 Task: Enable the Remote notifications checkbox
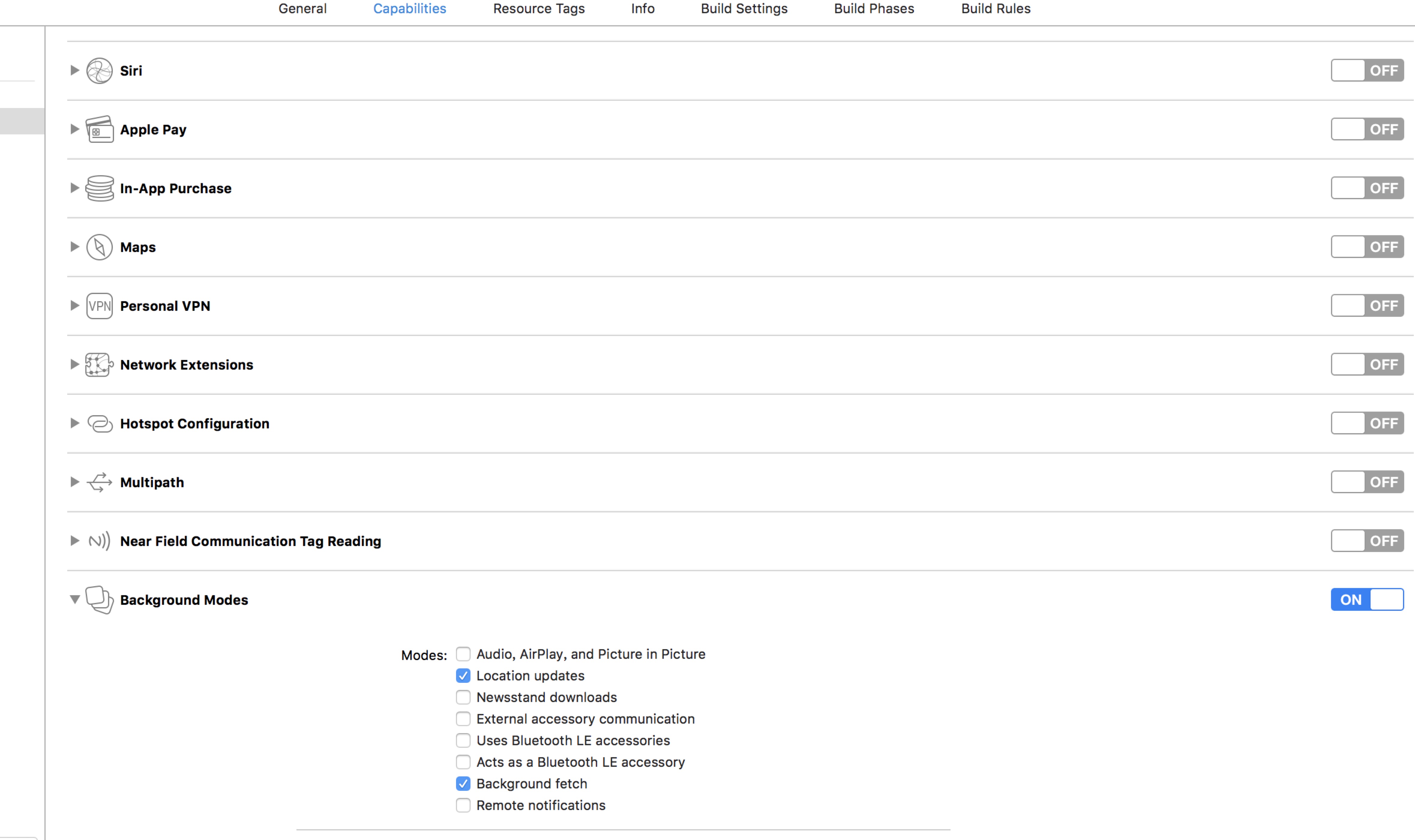point(463,805)
